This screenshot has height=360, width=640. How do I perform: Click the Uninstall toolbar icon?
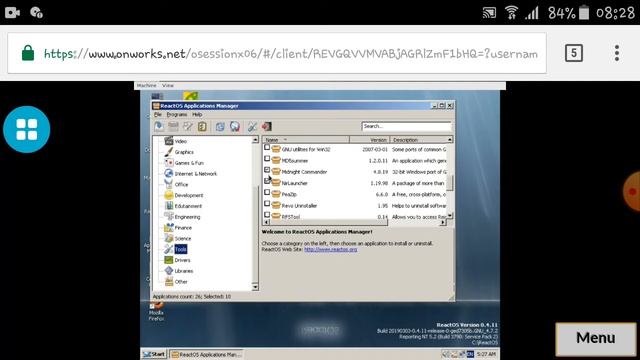pyautogui.click(x=173, y=127)
